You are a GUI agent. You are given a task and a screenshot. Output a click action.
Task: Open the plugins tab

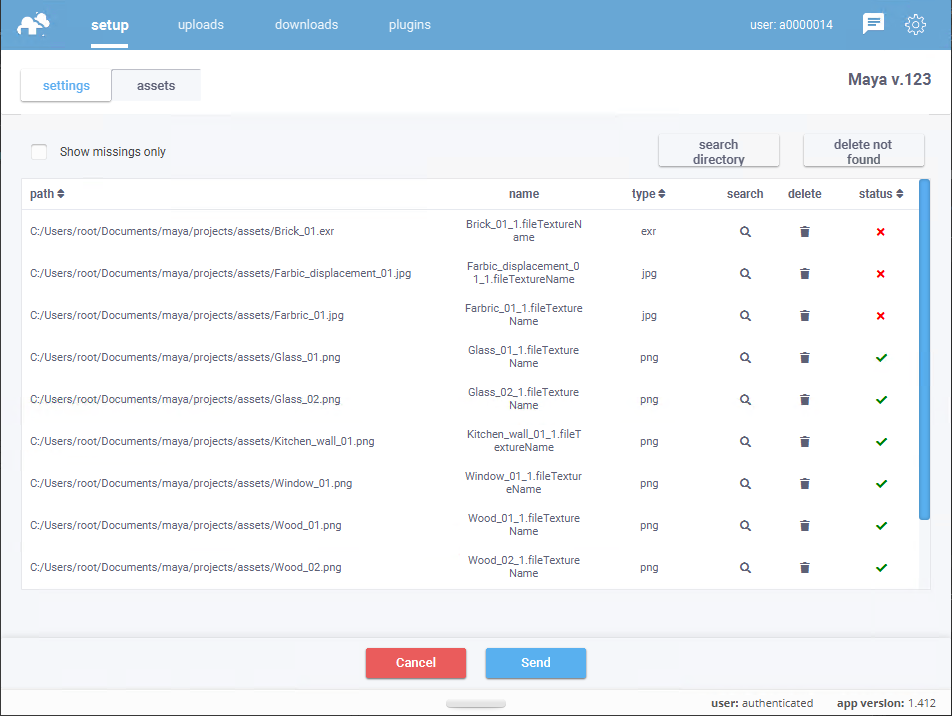(x=410, y=25)
